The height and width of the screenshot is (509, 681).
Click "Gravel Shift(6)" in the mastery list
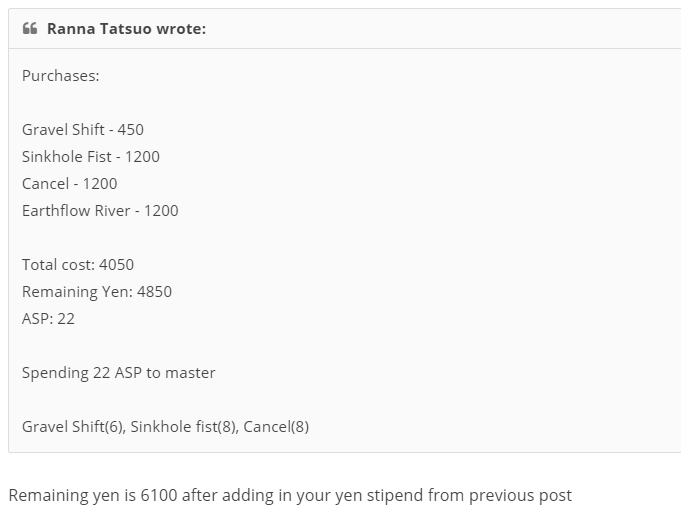coord(74,427)
